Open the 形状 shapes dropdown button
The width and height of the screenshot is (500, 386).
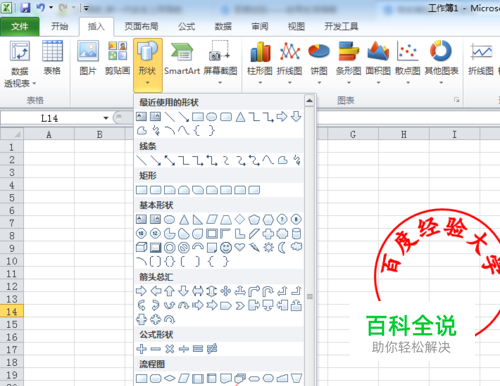(x=147, y=65)
